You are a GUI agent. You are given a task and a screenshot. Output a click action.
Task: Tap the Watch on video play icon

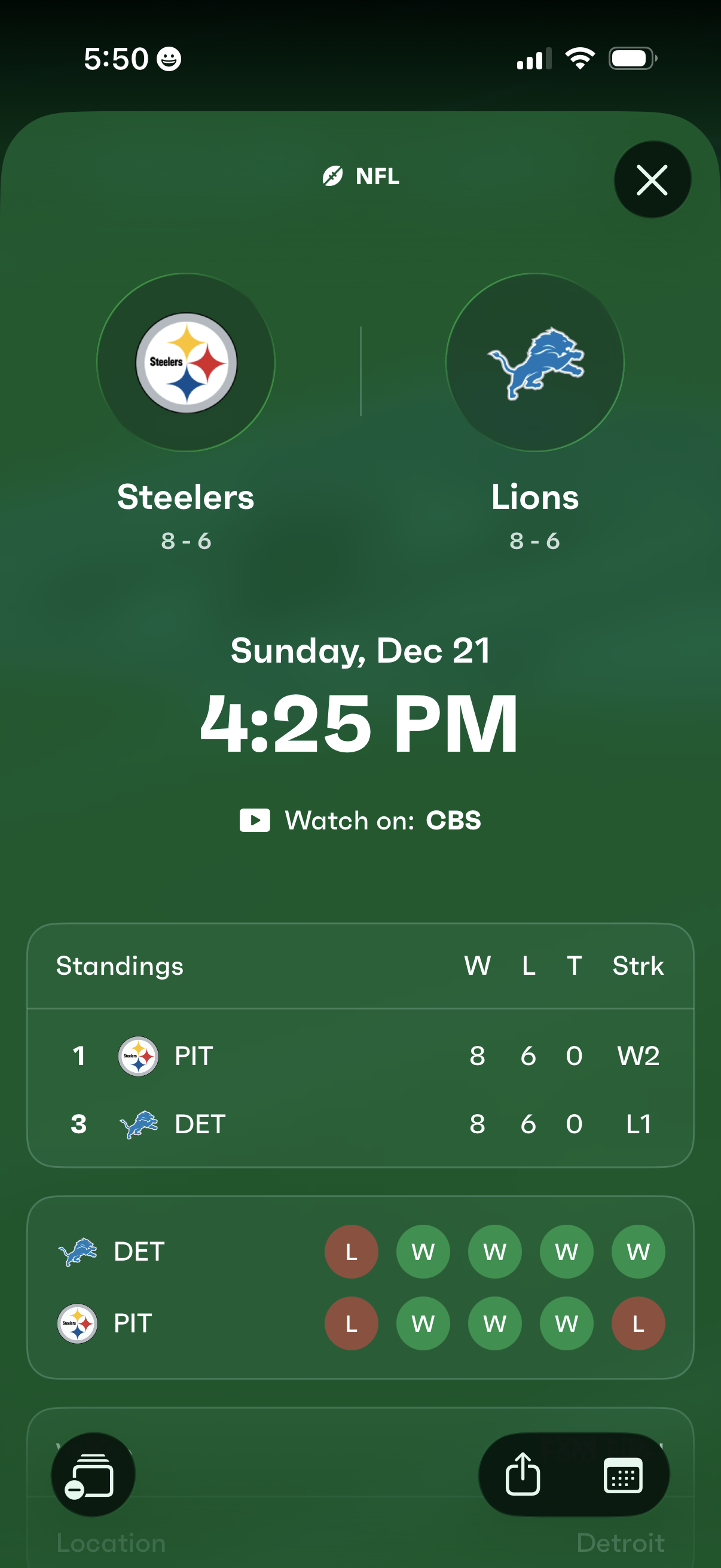click(255, 820)
